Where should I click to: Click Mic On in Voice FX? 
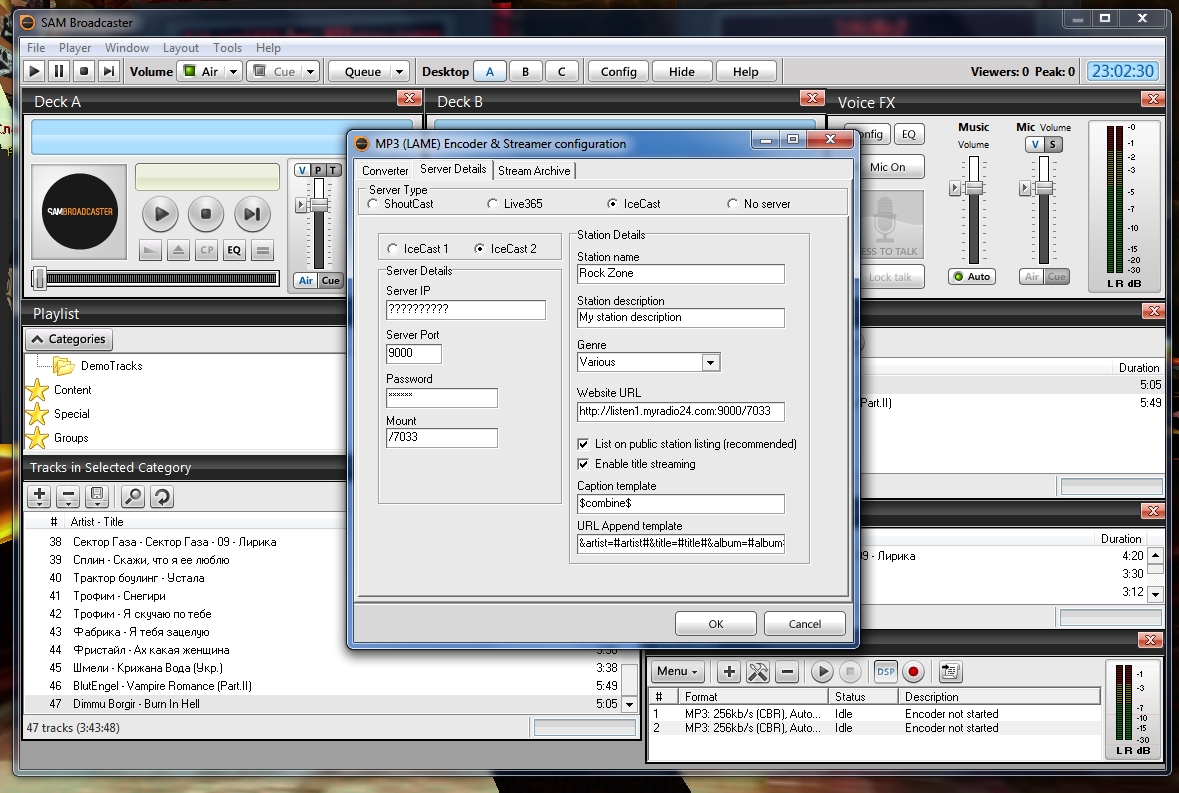pos(887,167)
